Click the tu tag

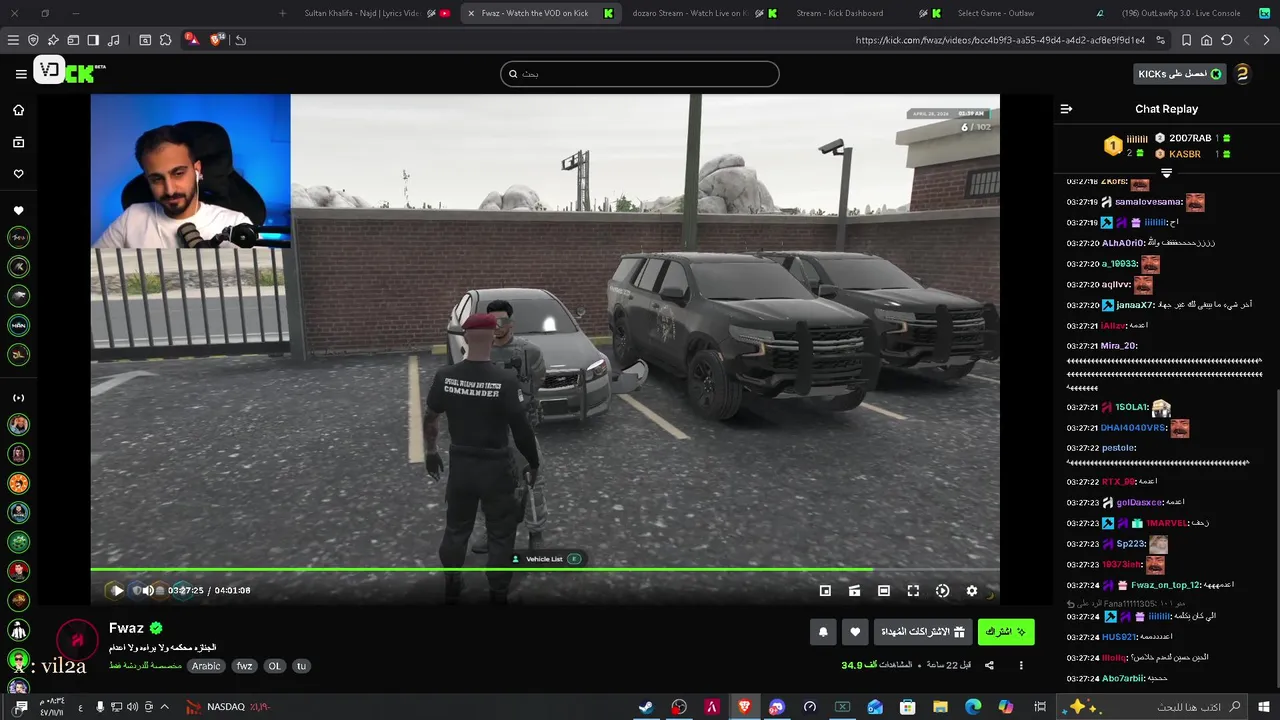[x=301, y=666]
